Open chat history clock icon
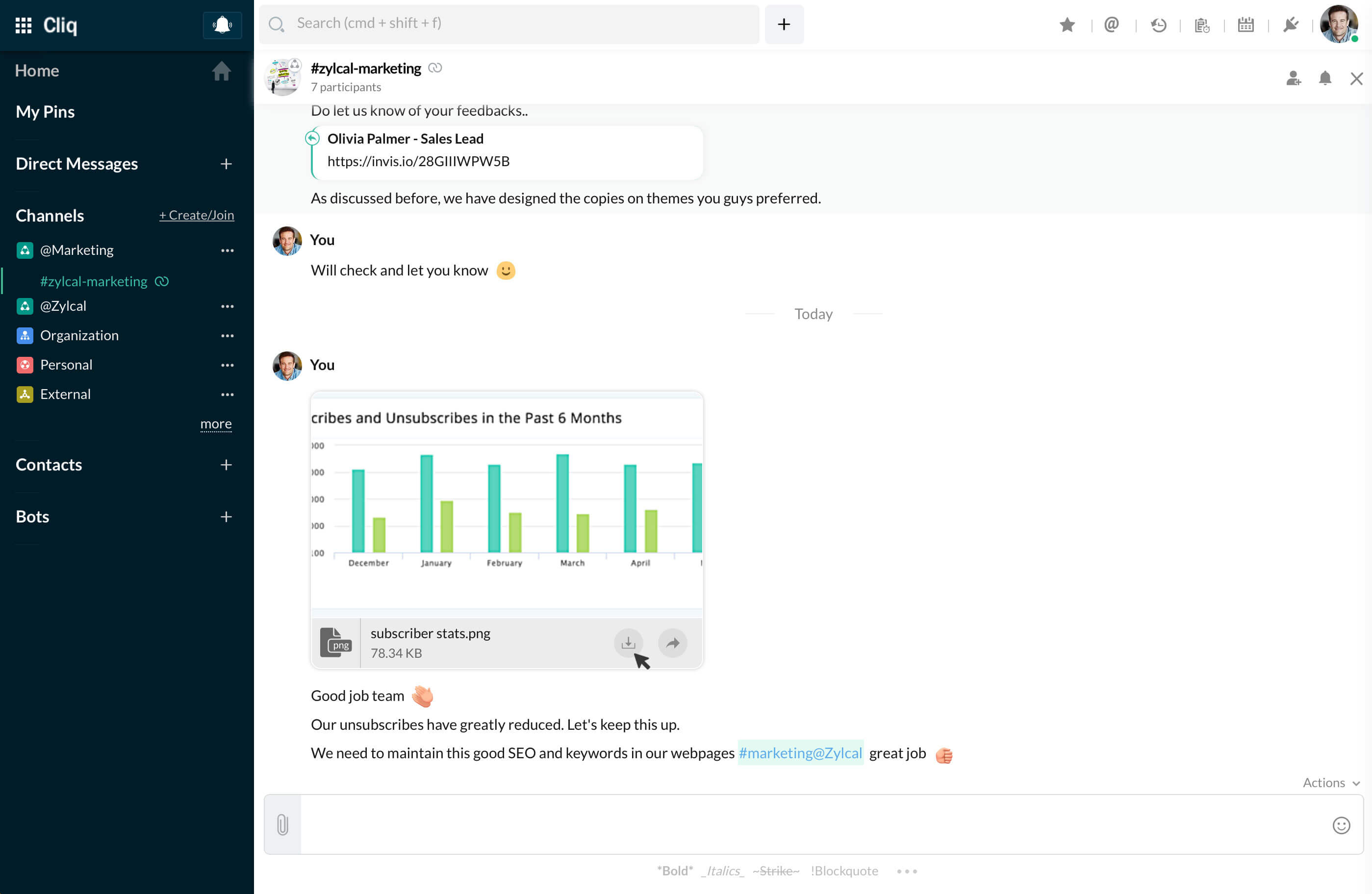This screenshot has width=1372, height=894. 1158,25
